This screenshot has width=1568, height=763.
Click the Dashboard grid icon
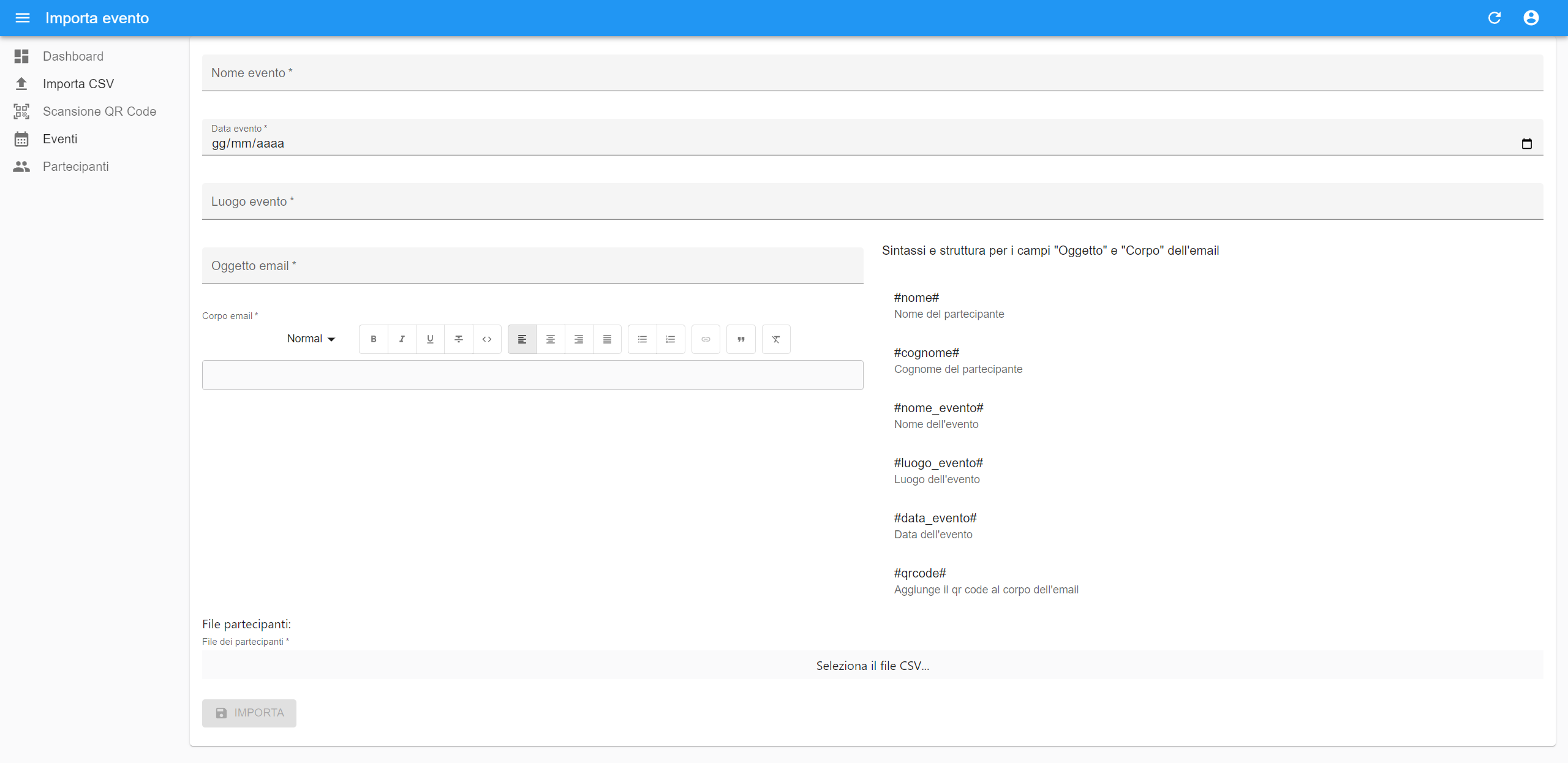coord(21,56)
